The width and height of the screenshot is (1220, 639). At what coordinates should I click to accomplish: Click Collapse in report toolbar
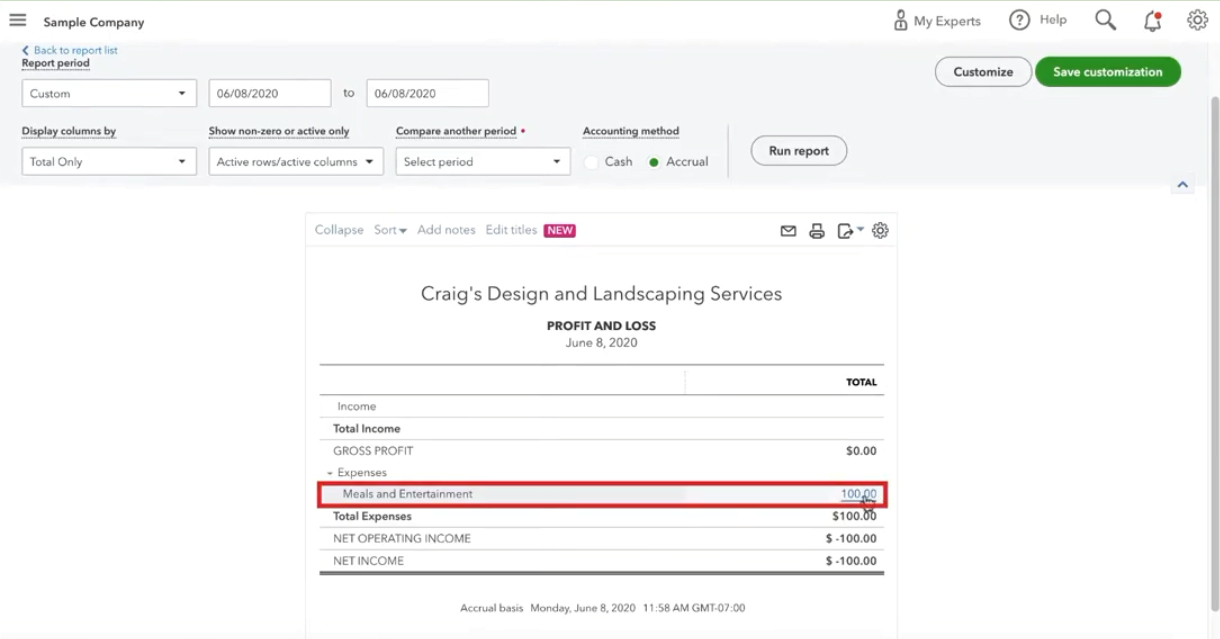(x=339, y=230)
